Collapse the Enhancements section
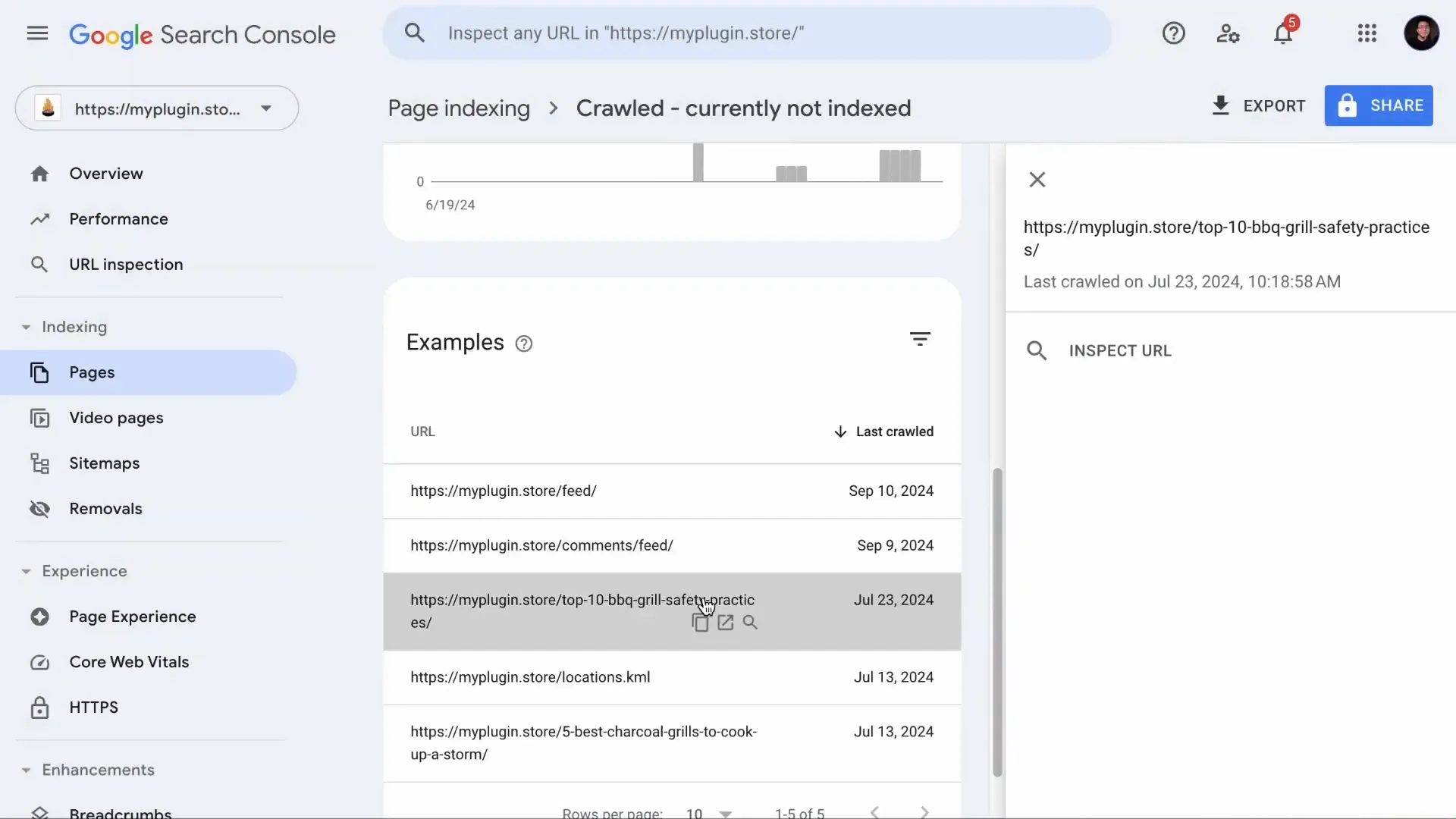The width and height of the screenshot is (1456, 819). click(x=26, y=770)
